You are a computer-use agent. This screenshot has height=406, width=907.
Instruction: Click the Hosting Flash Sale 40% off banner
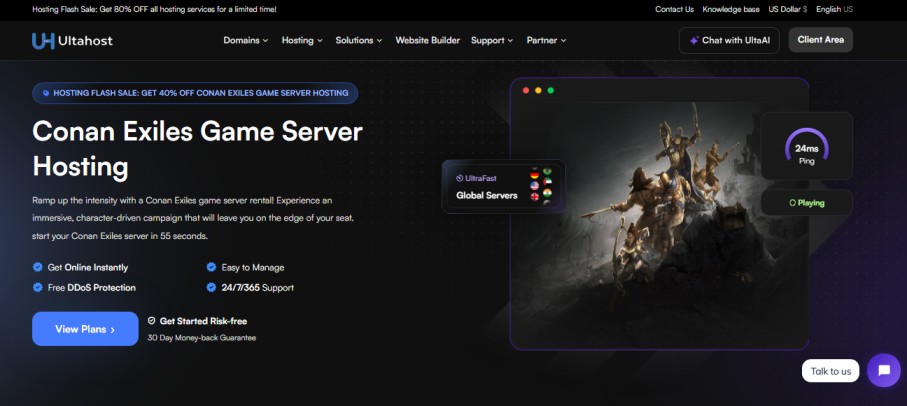[195, 93]
